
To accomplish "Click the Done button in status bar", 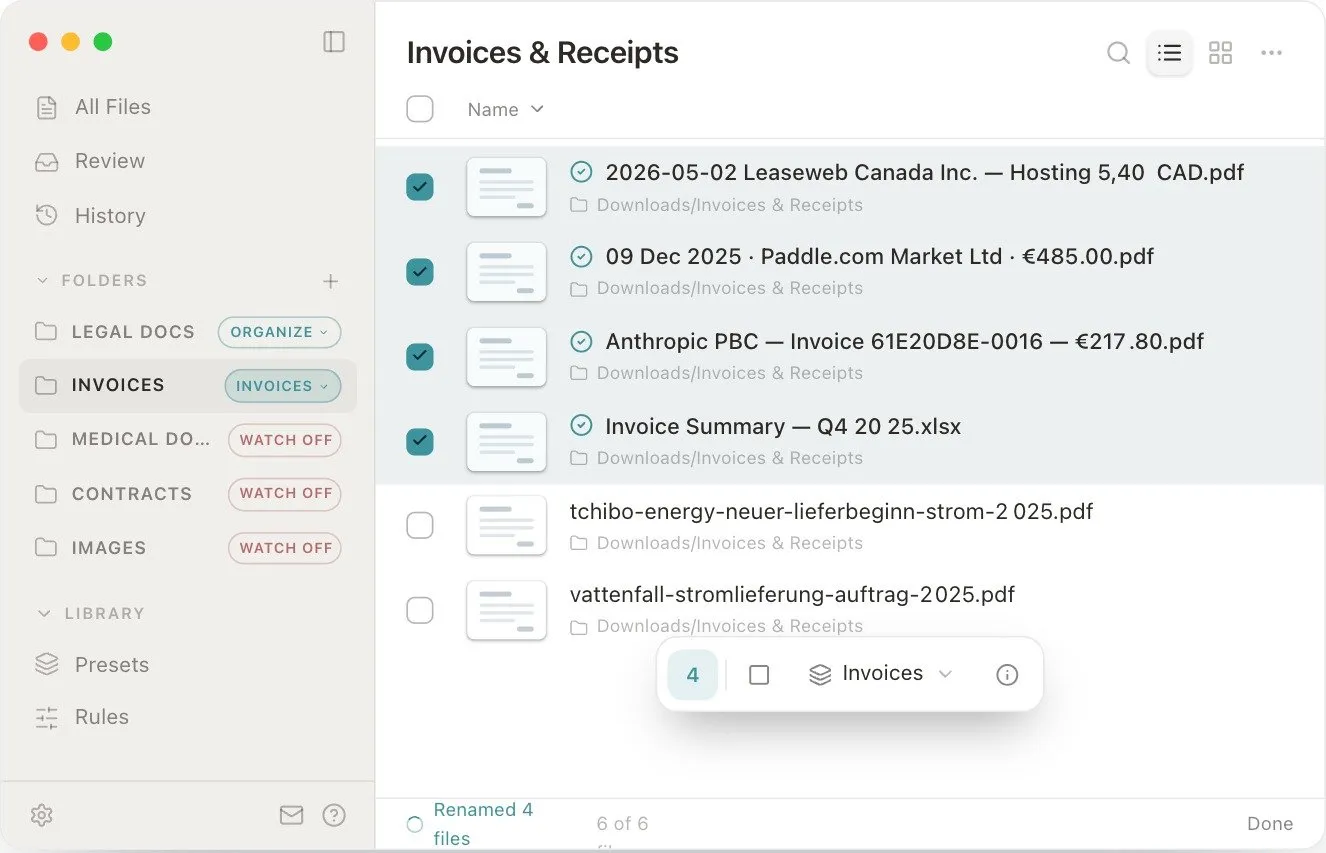I will pyautogui.click(x=1270, y=824).
